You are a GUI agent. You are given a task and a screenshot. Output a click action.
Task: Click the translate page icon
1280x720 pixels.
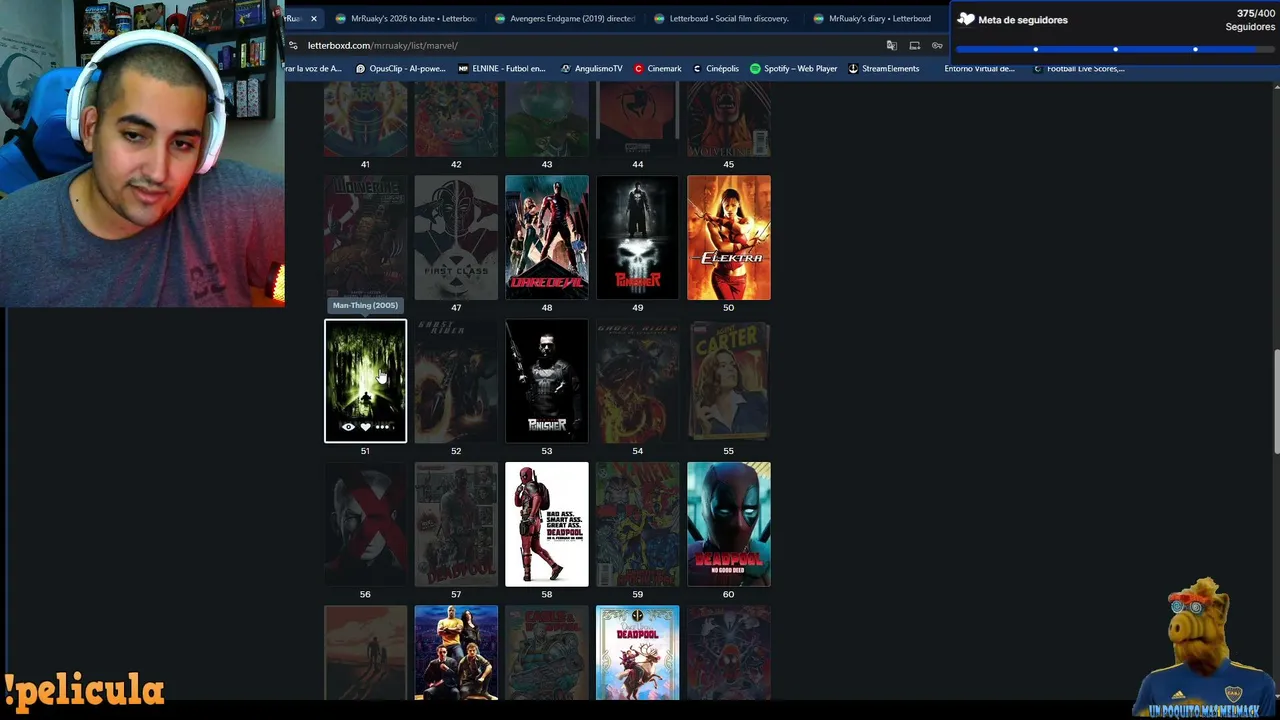point(891,45)
